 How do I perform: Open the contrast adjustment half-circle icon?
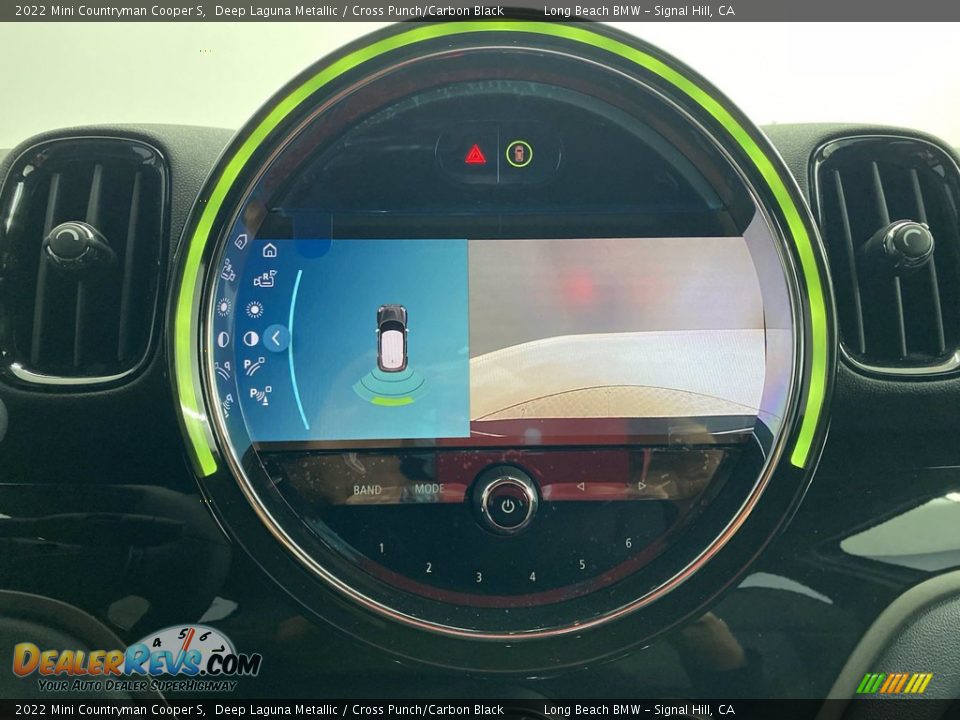coord(250,339)
